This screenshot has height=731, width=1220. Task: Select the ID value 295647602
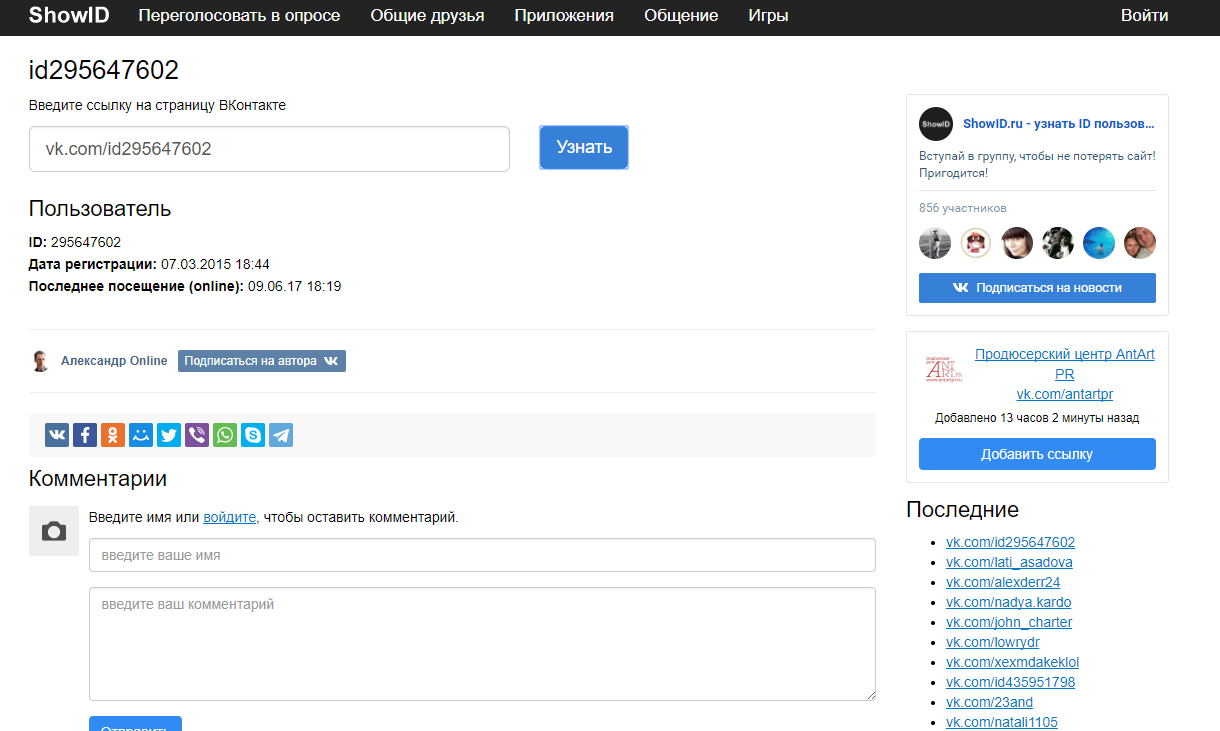[x=86, y=242]
